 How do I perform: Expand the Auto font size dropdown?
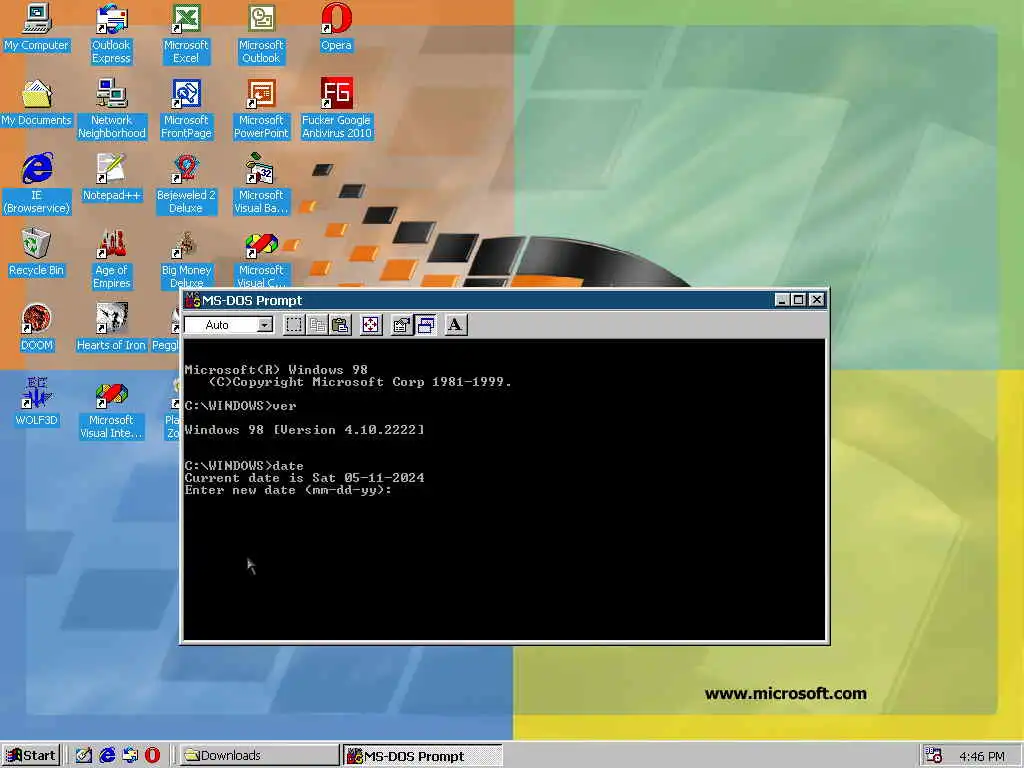click(264, 325)
